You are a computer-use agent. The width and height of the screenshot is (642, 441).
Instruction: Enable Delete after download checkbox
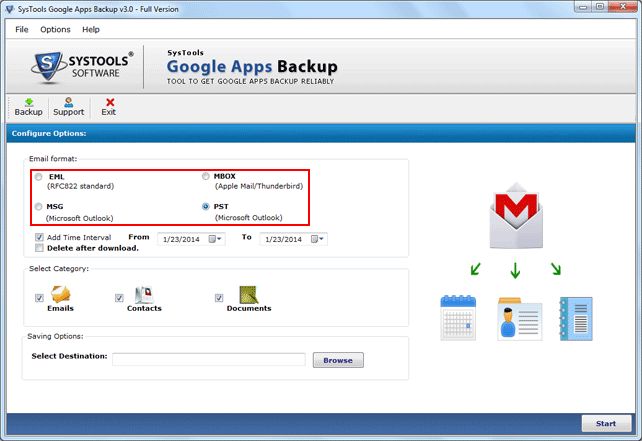click(x=39, y=248)
